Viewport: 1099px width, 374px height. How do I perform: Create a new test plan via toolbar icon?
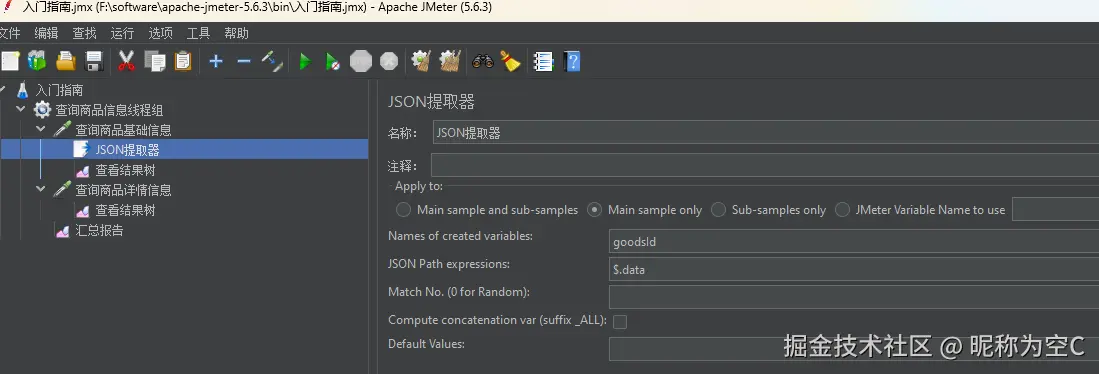(10, 62)
